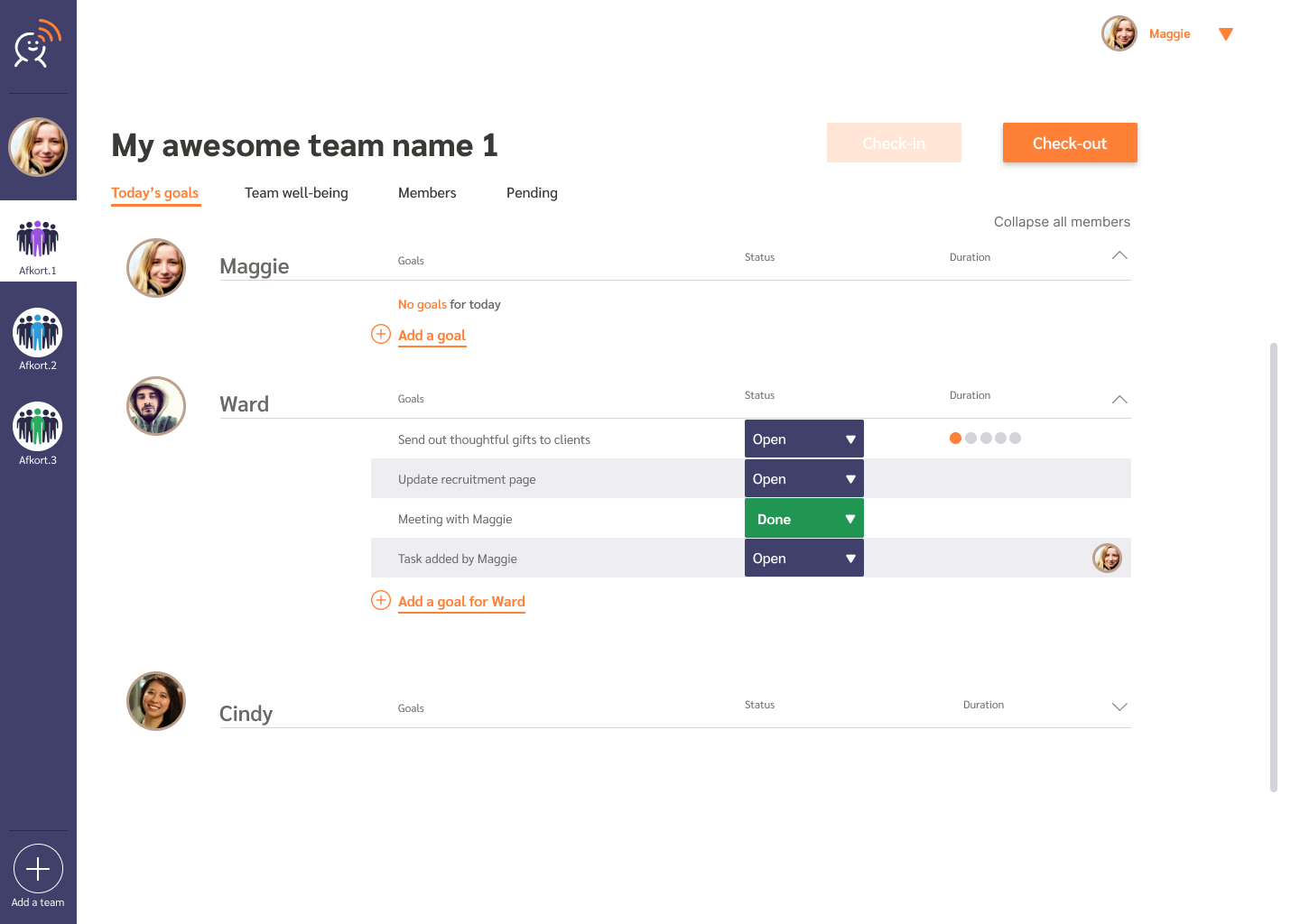Open the Afkort.1 team icon
This screenshot has height=924, width=1300.
(38, 240)
